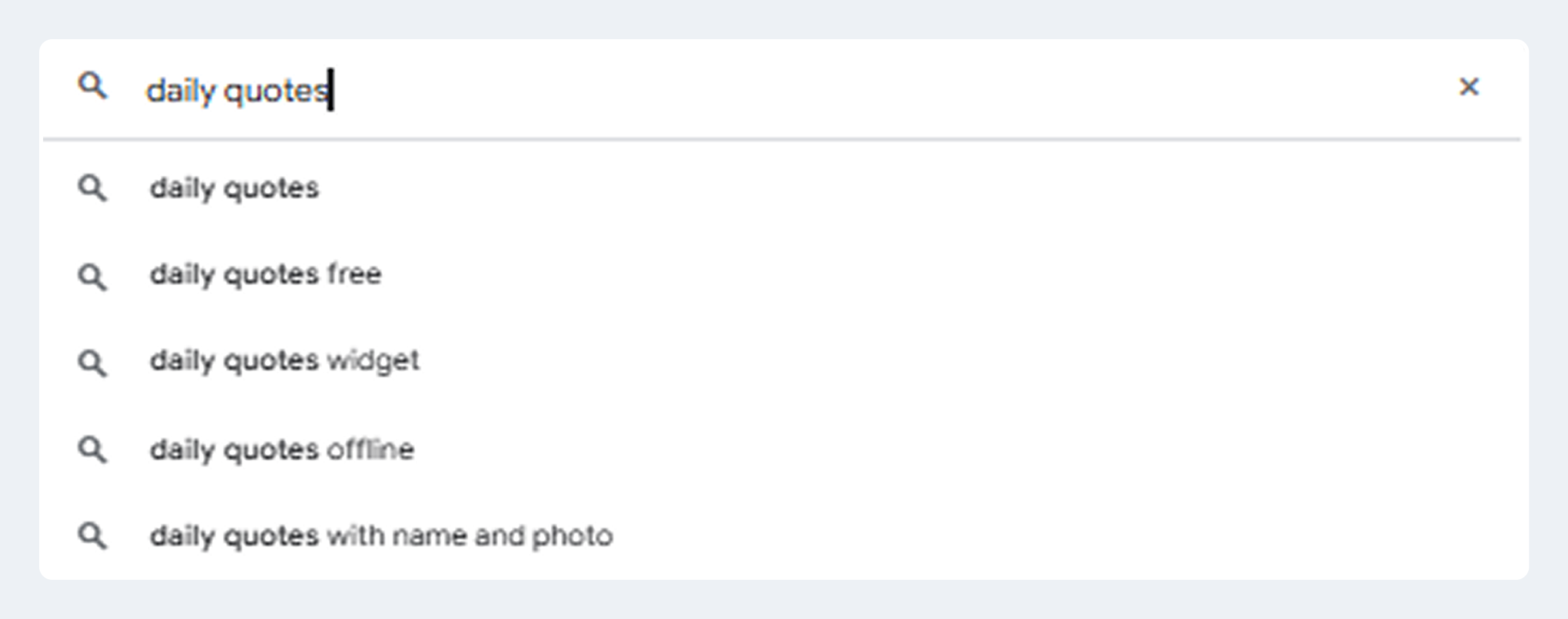This screenshot has width=1568, height=619.
Task: Click the word 'offline' in the suggestions
Action: coord(370,450)
